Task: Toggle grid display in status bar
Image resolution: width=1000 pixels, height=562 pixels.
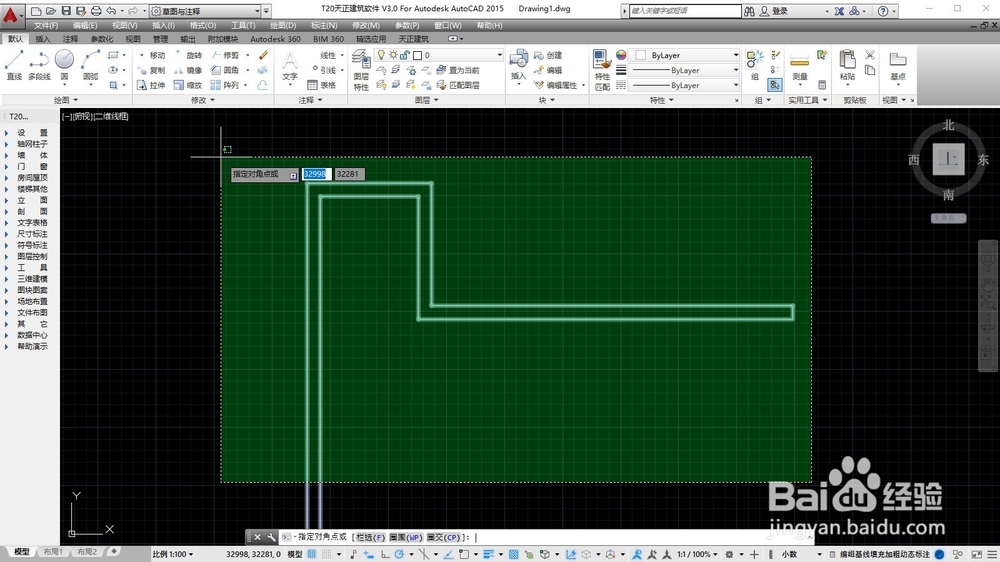Action: [x=312, y=554]
